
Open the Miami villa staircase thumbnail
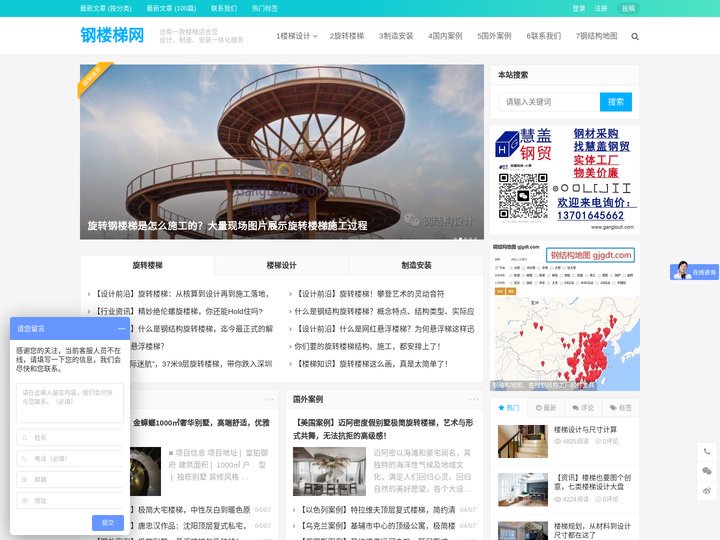point(329,471)
